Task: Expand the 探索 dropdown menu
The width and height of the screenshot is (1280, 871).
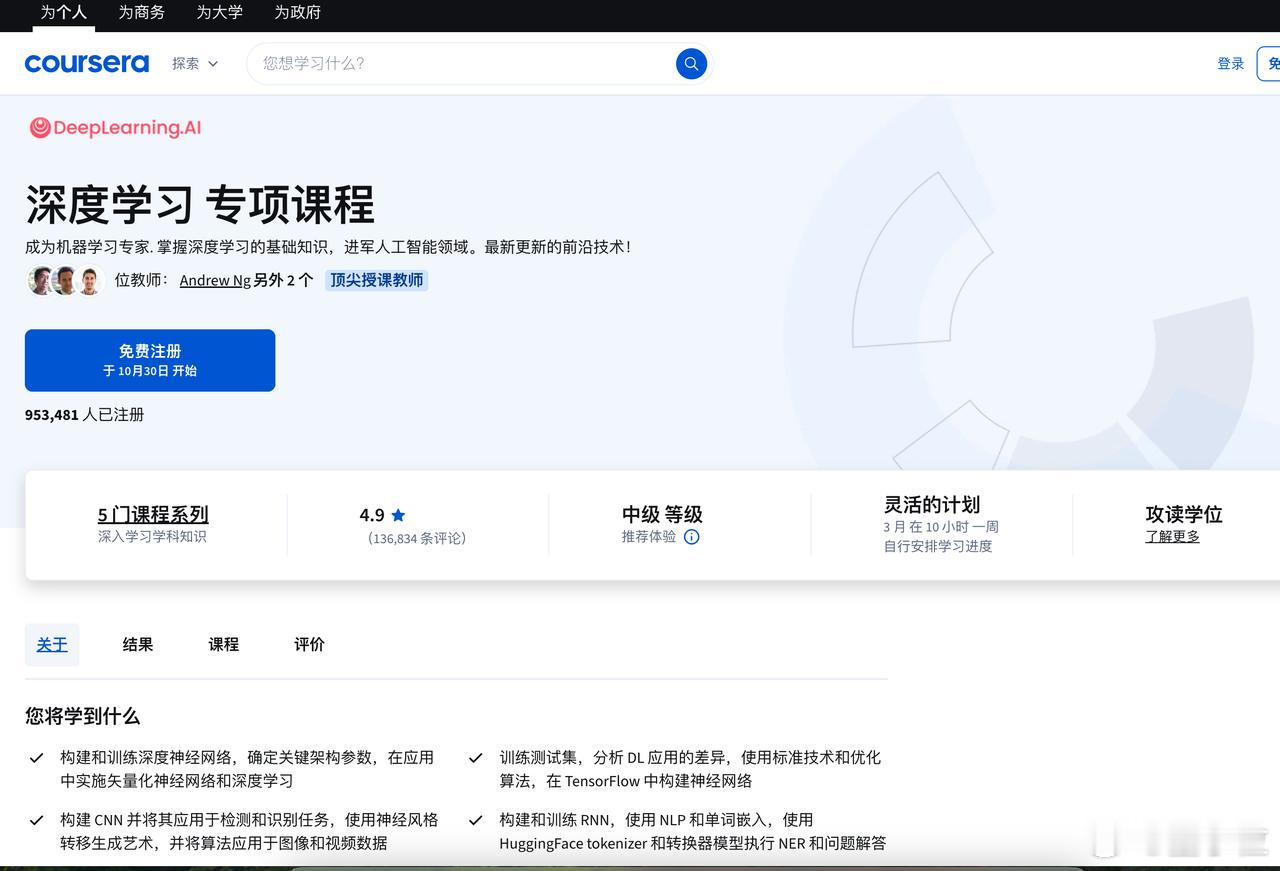Action: point(195,63)
